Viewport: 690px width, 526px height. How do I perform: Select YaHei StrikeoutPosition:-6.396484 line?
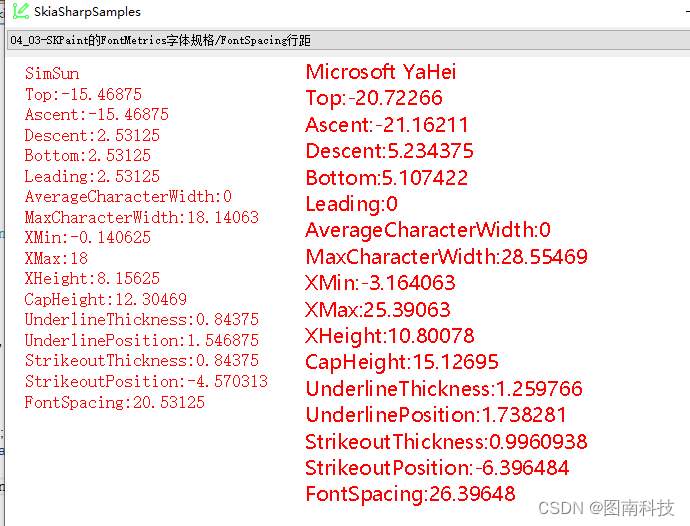(437, 467)
